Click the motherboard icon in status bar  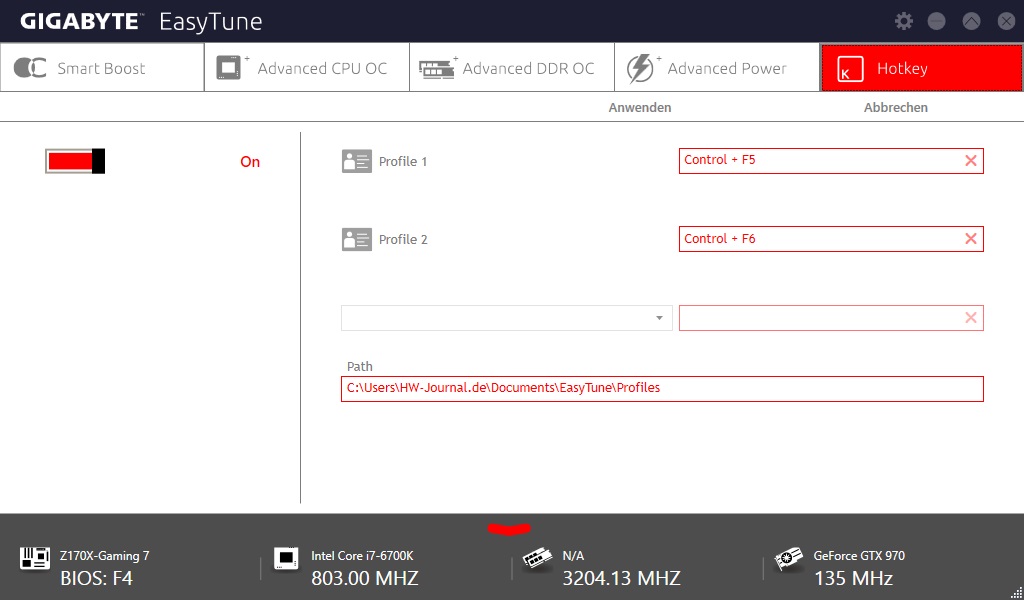[x=35, y=558]
